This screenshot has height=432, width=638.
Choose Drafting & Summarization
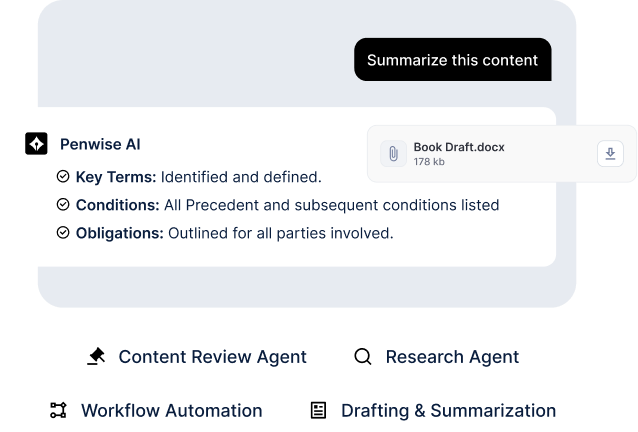click(x=436, y=410)
